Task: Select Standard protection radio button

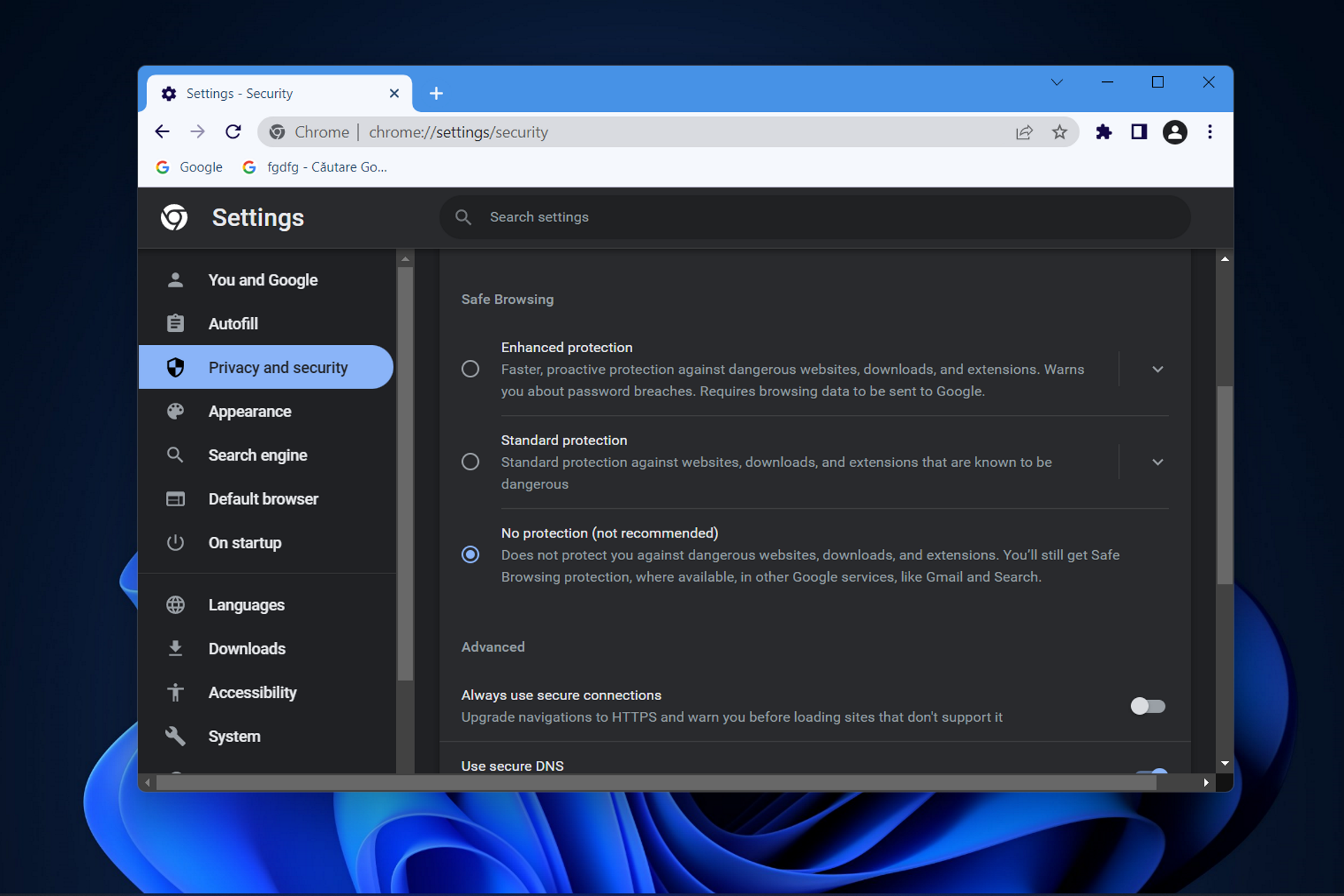Action: (x=470, y=462)
